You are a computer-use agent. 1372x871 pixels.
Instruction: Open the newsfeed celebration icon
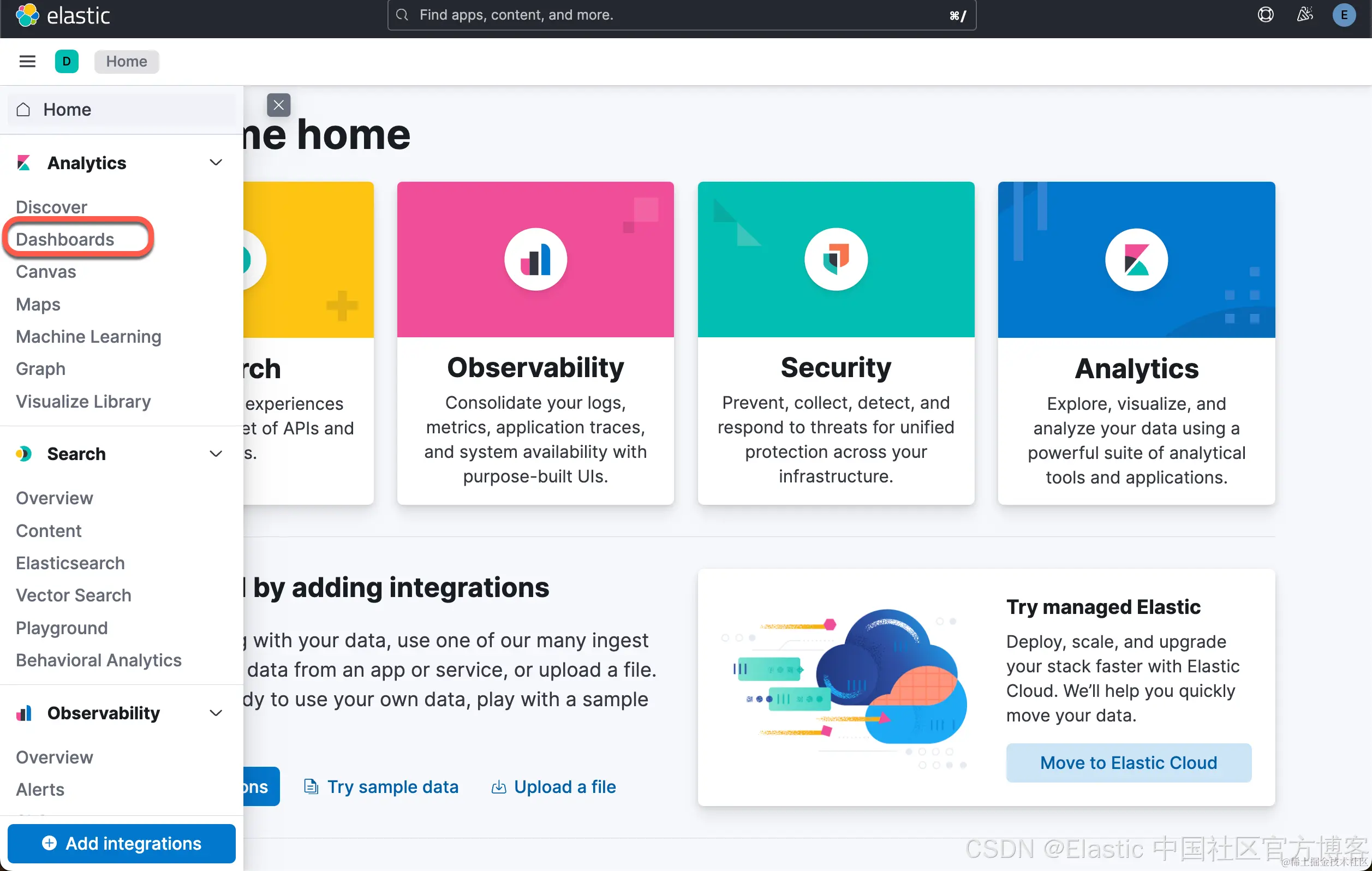pos(1305,15)
